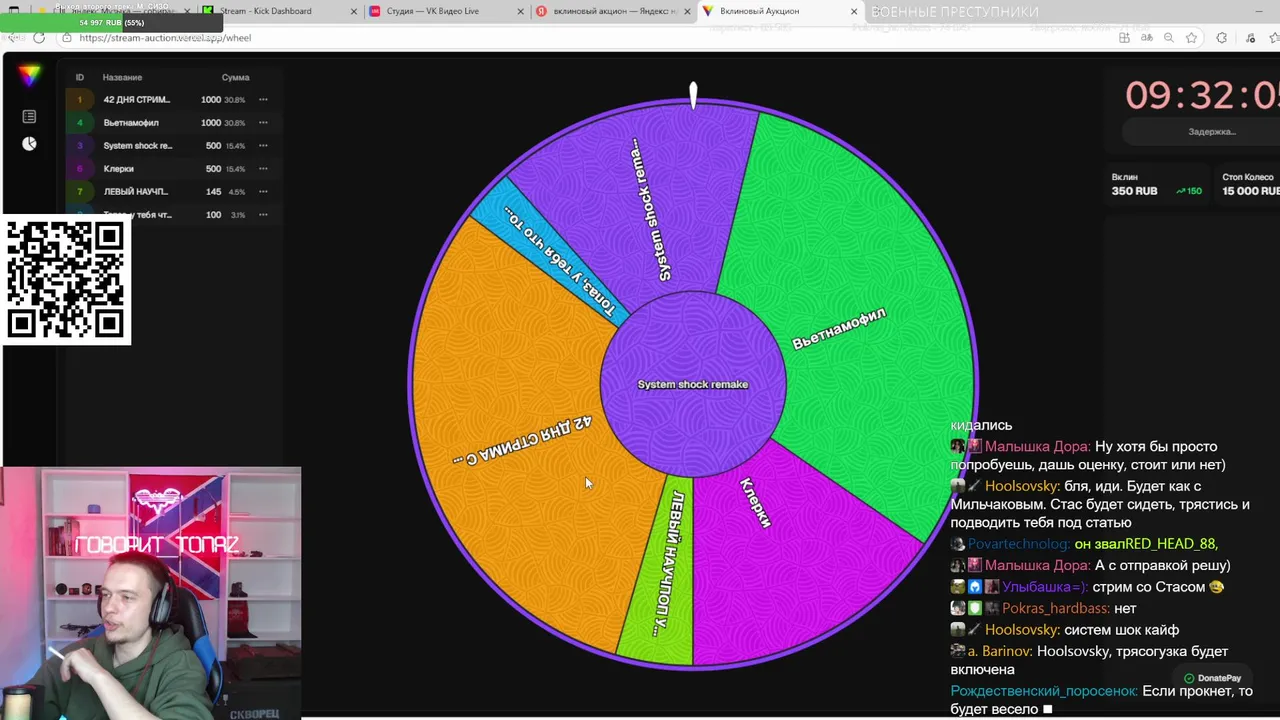This screenshot has height=720, width=1280.
Task: Open options menu for System shock re lot
Action: click(263, 145)
